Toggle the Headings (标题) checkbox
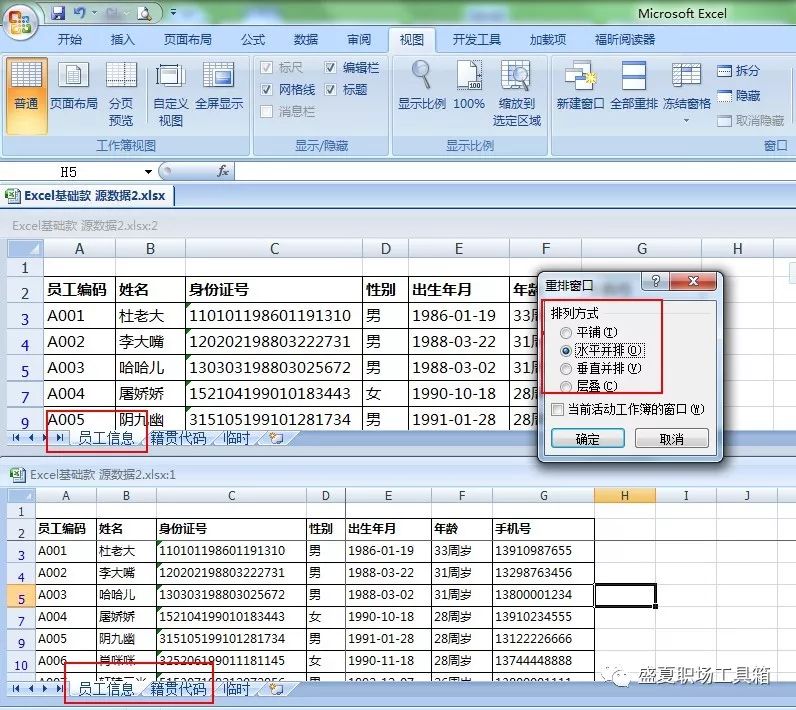Viewport: 796px width, 710px height. pos(330,90)
